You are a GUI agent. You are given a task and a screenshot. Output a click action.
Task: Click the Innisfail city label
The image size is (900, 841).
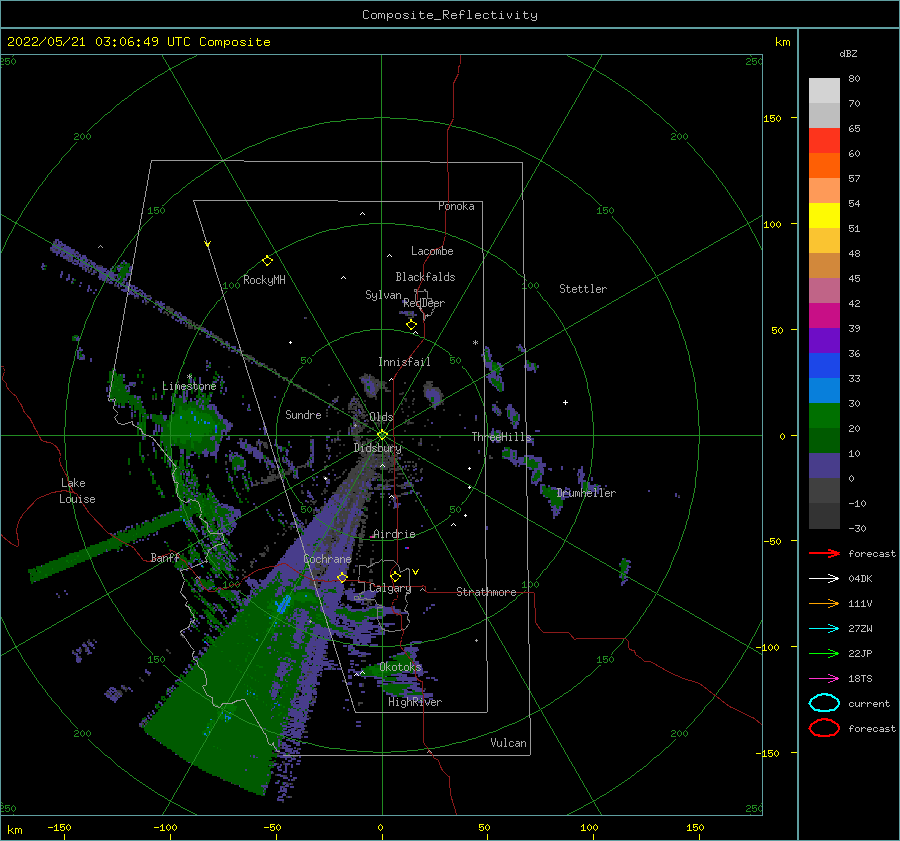(404, 362)
